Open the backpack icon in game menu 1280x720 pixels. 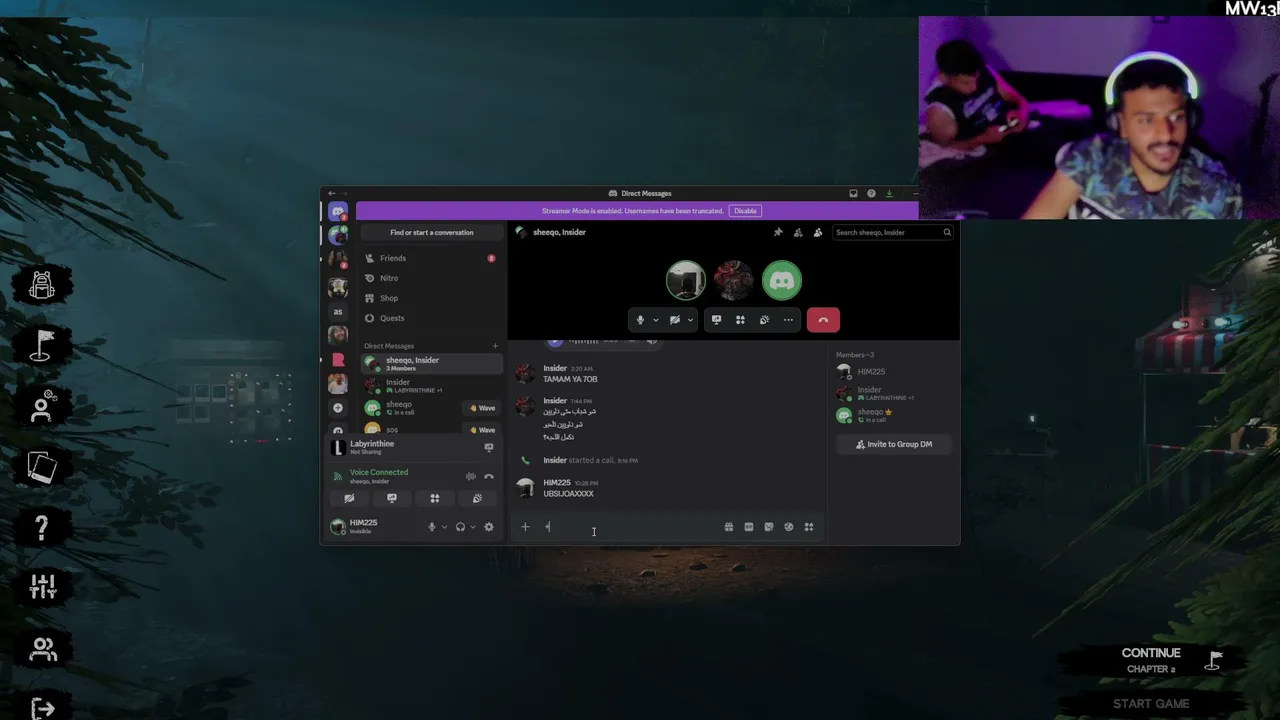[x=42, y=286]
